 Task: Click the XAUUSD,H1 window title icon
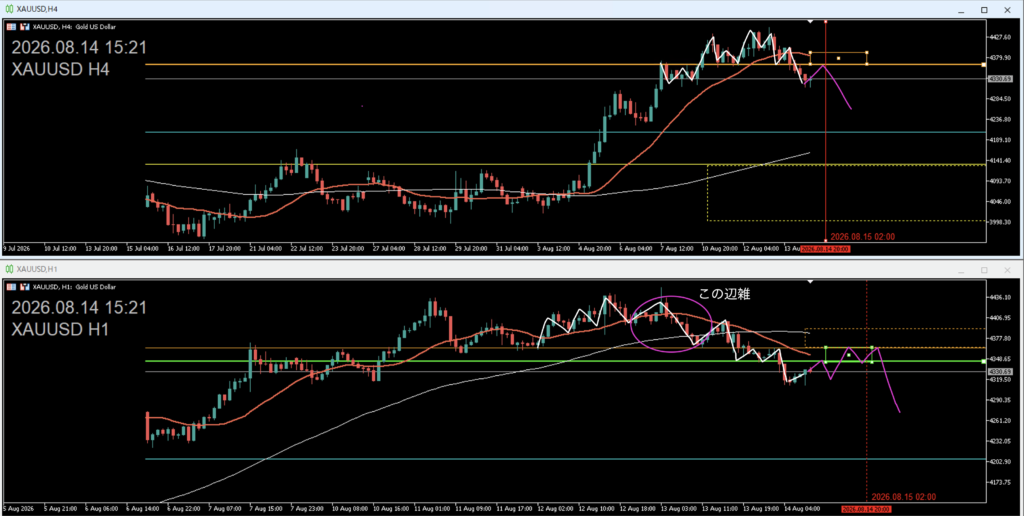(x=8, y=268)
